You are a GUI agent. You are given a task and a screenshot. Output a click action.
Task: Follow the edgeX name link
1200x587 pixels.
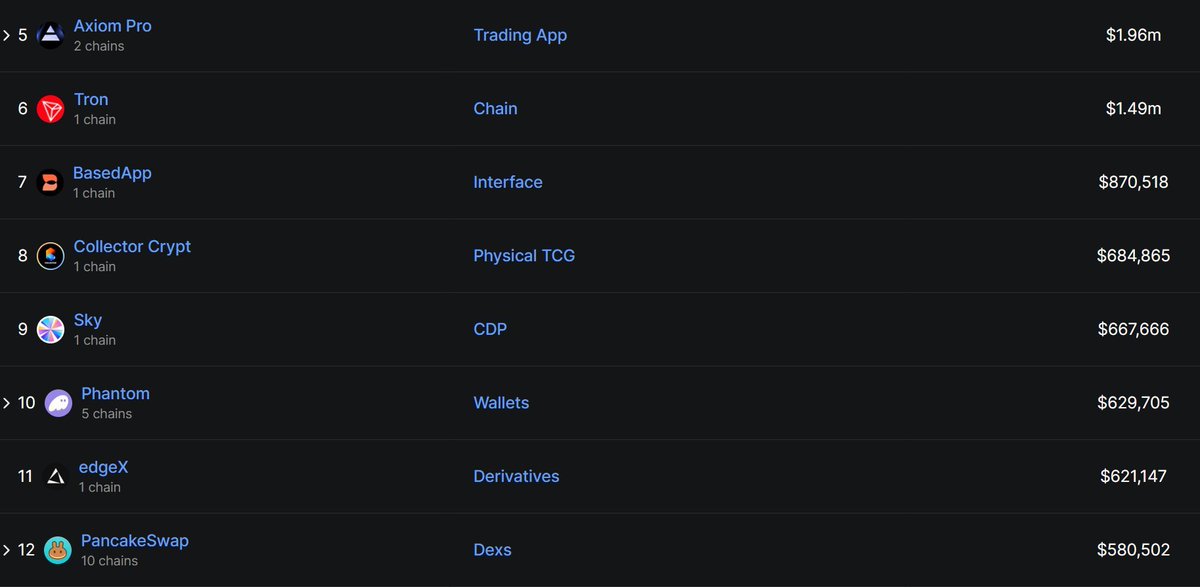105,467
